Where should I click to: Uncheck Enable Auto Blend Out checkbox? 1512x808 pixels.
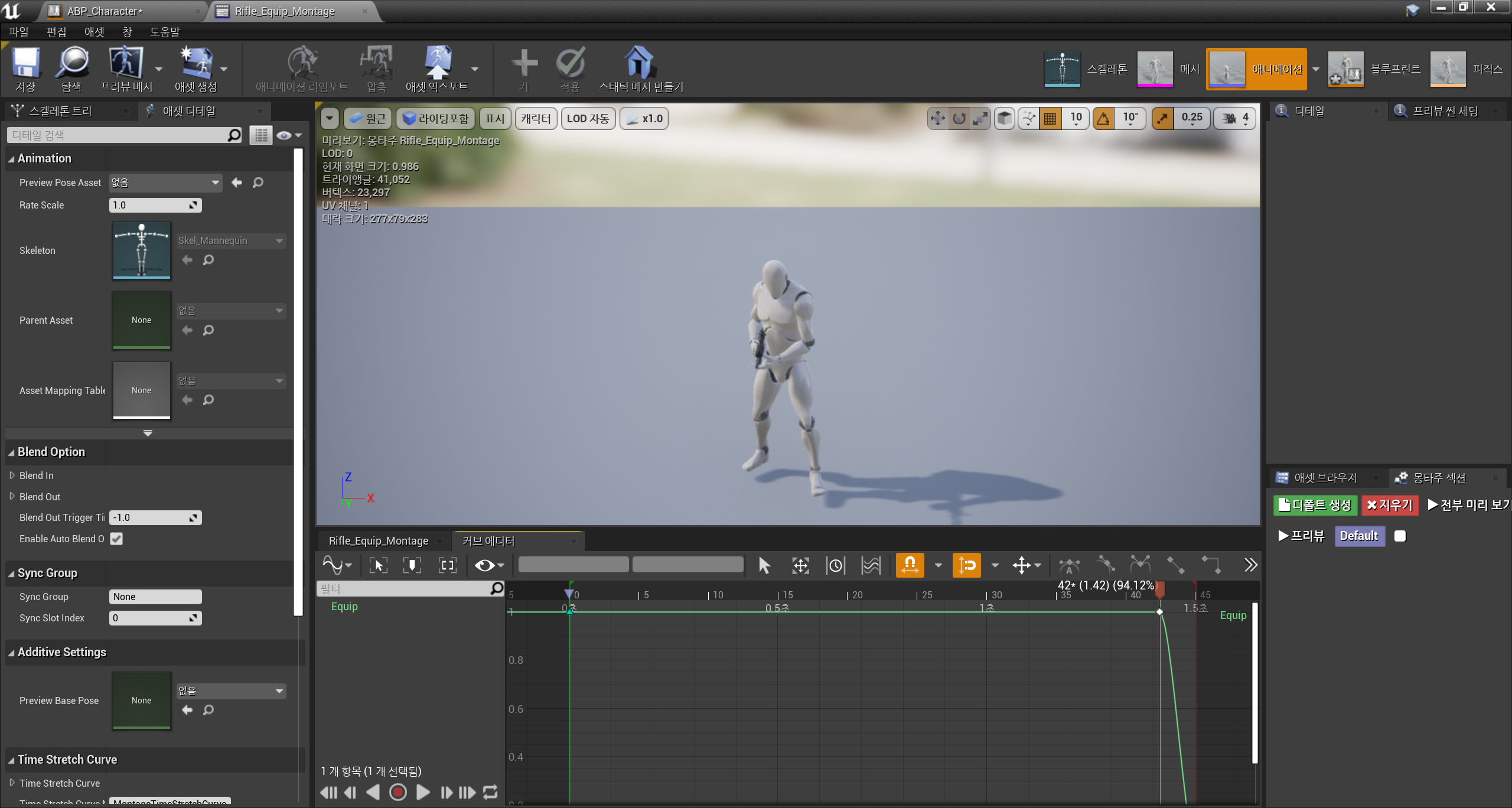coord(116,539)
